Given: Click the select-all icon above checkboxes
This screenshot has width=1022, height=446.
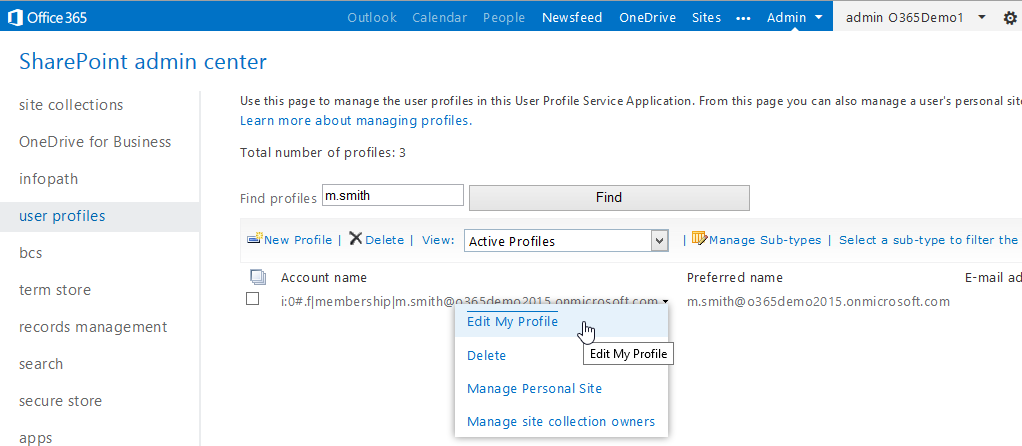Looking at the screenshot, I should [x=256, y=277].
